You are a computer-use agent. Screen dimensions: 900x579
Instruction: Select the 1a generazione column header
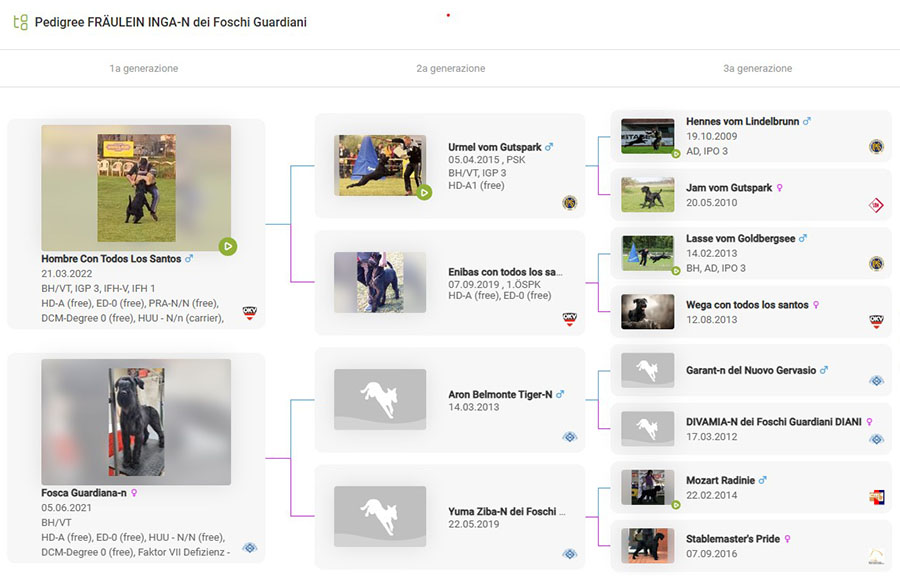click(144, 69)
